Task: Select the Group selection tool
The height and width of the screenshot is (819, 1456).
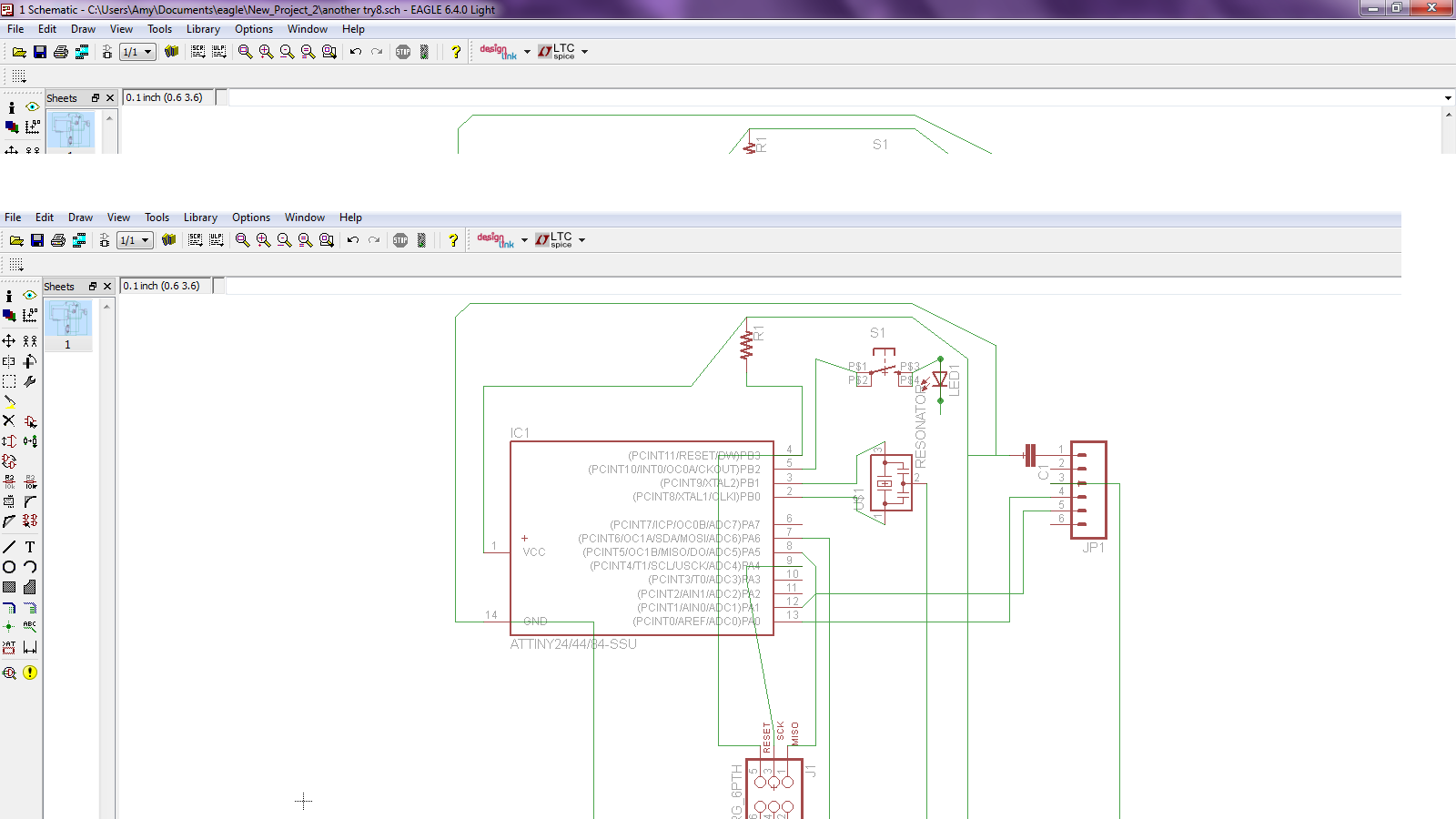Action: (9, 381)
